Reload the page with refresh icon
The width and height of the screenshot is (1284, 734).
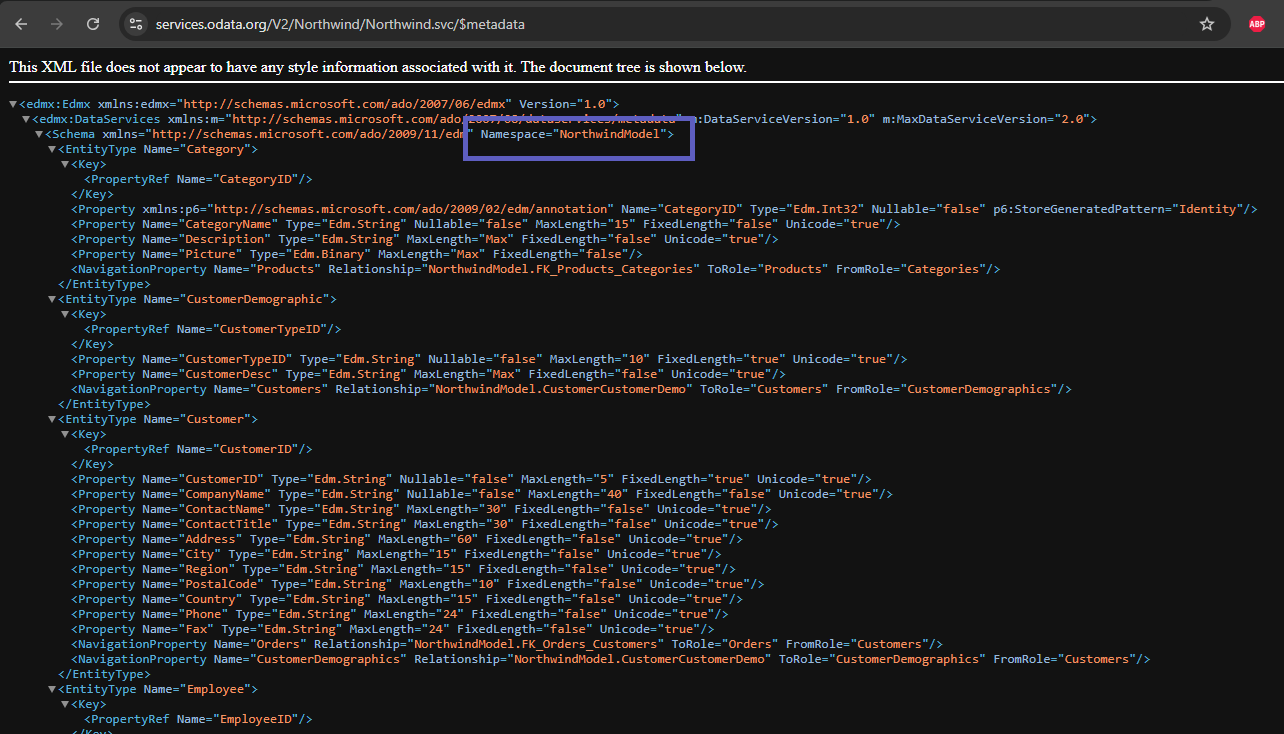[x=93, y=24]
